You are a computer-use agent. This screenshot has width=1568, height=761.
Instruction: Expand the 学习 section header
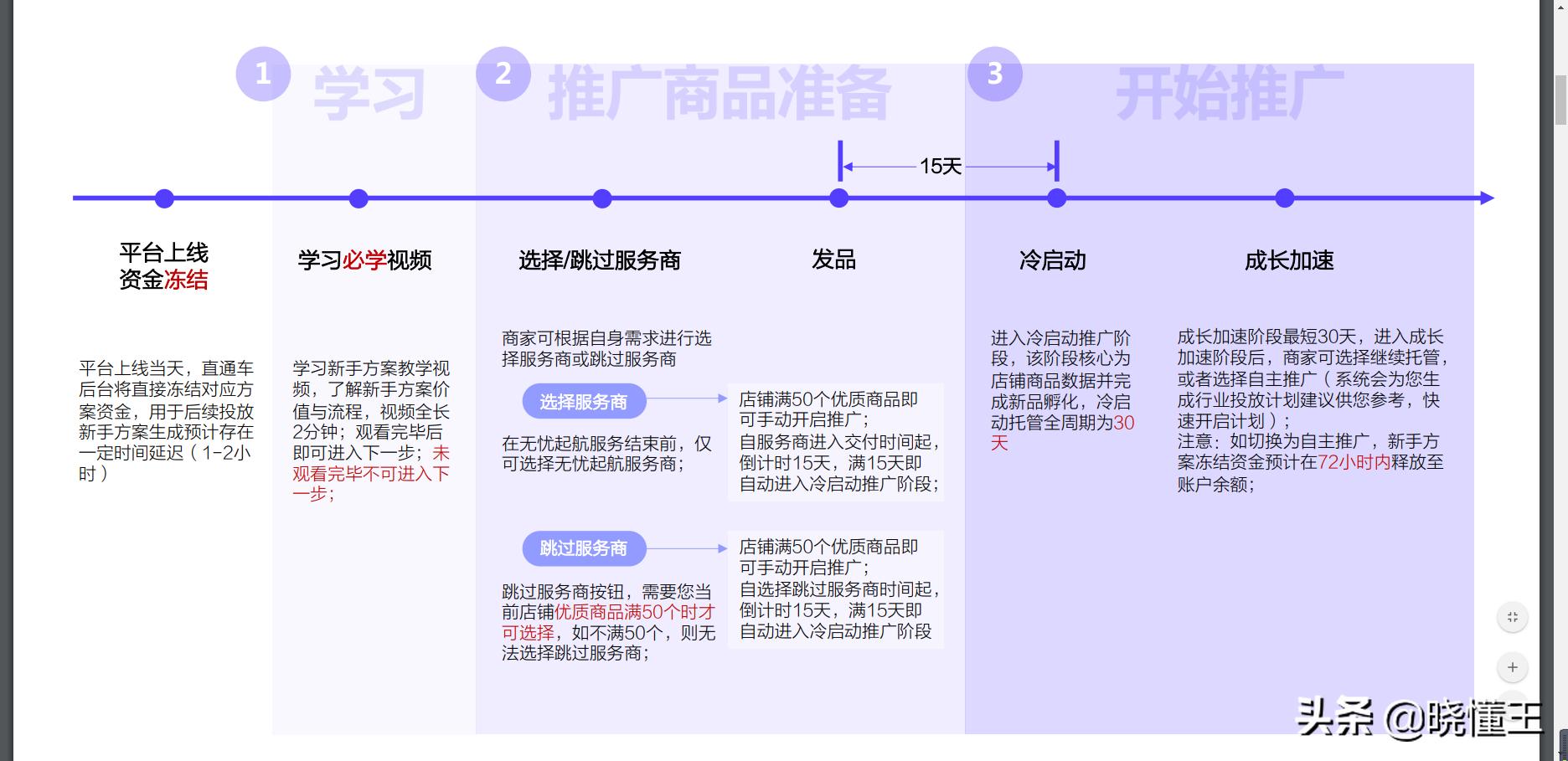(x=369, y=94)
